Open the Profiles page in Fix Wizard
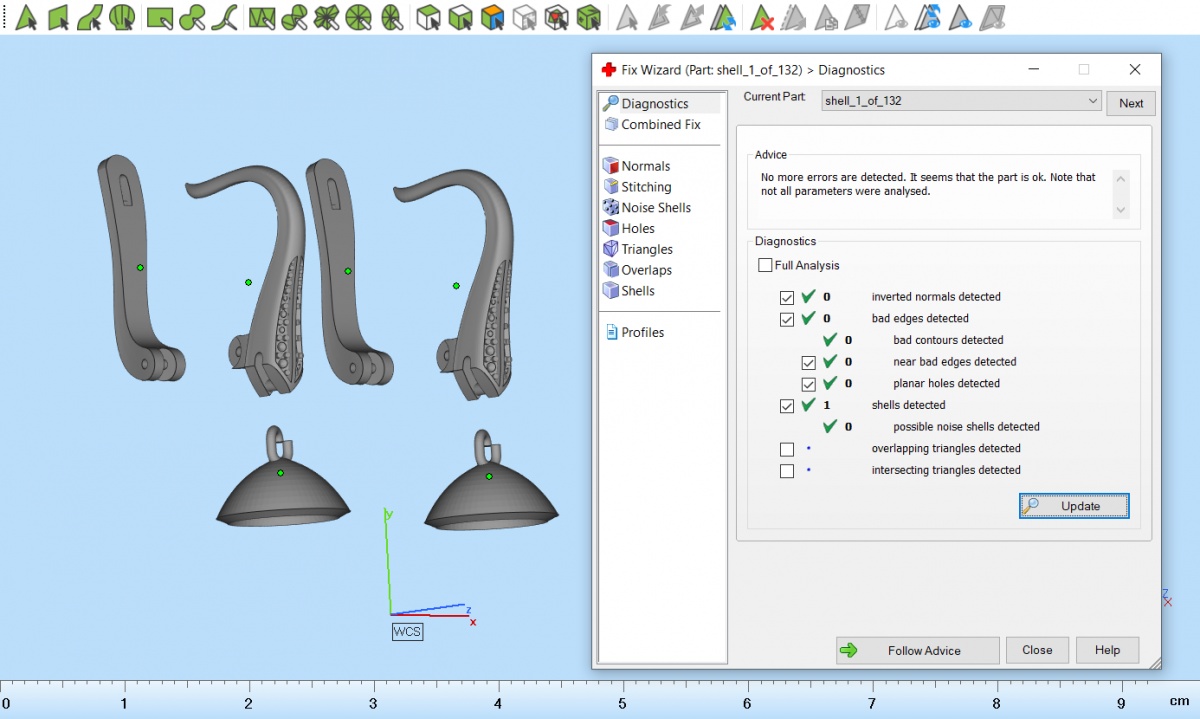 642,333
